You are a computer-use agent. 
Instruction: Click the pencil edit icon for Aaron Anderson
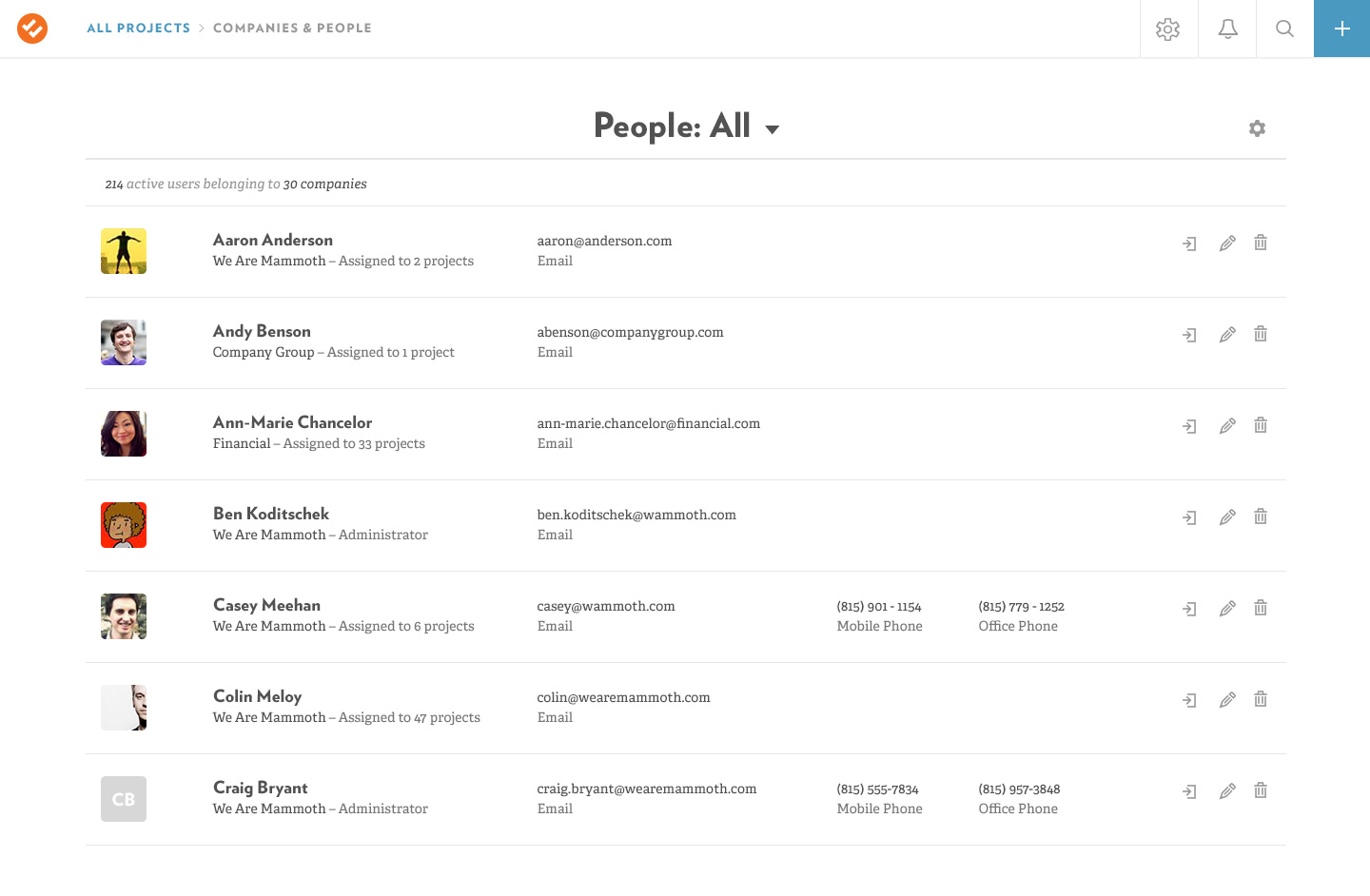1227,243
